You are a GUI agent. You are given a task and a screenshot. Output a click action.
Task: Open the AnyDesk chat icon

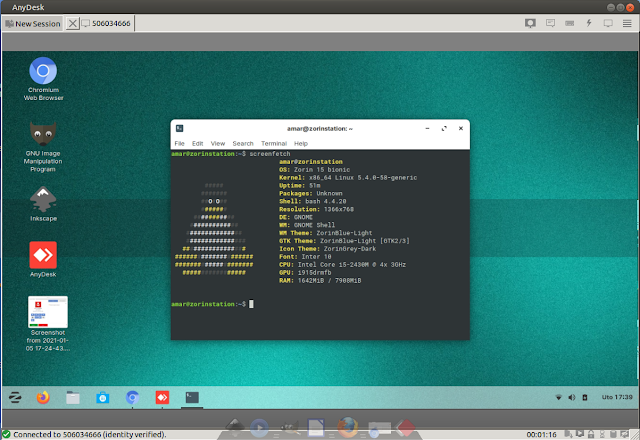click(550, 23)
